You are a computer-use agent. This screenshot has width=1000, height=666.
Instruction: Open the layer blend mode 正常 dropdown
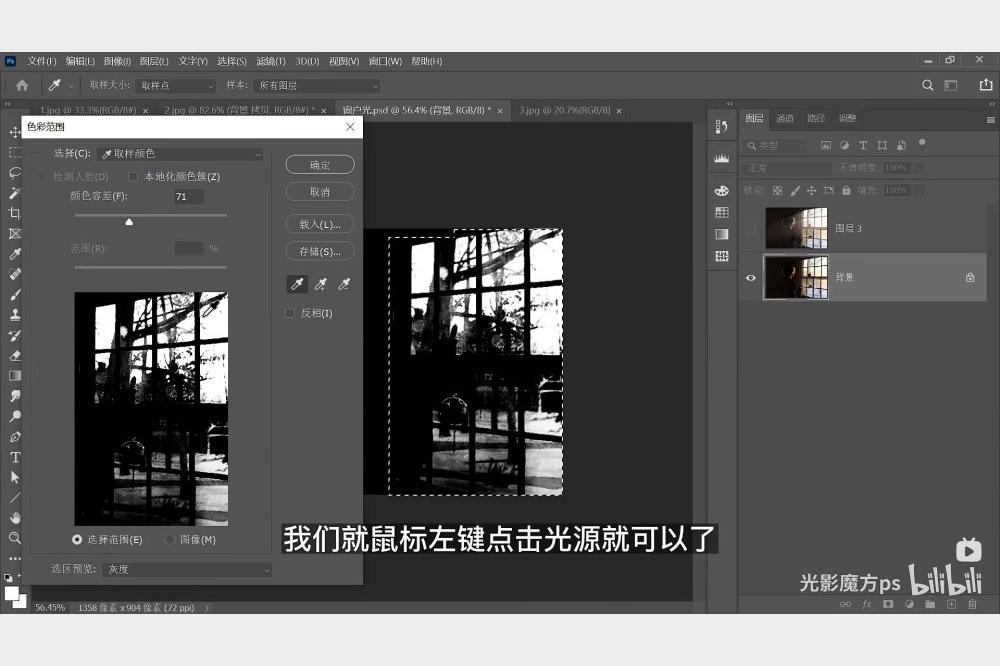pyautogui.click(x=788, y=168)
